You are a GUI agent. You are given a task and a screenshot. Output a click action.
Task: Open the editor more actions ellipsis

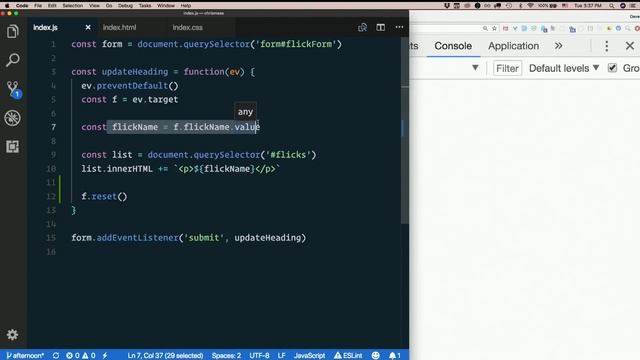coord(399,27)
